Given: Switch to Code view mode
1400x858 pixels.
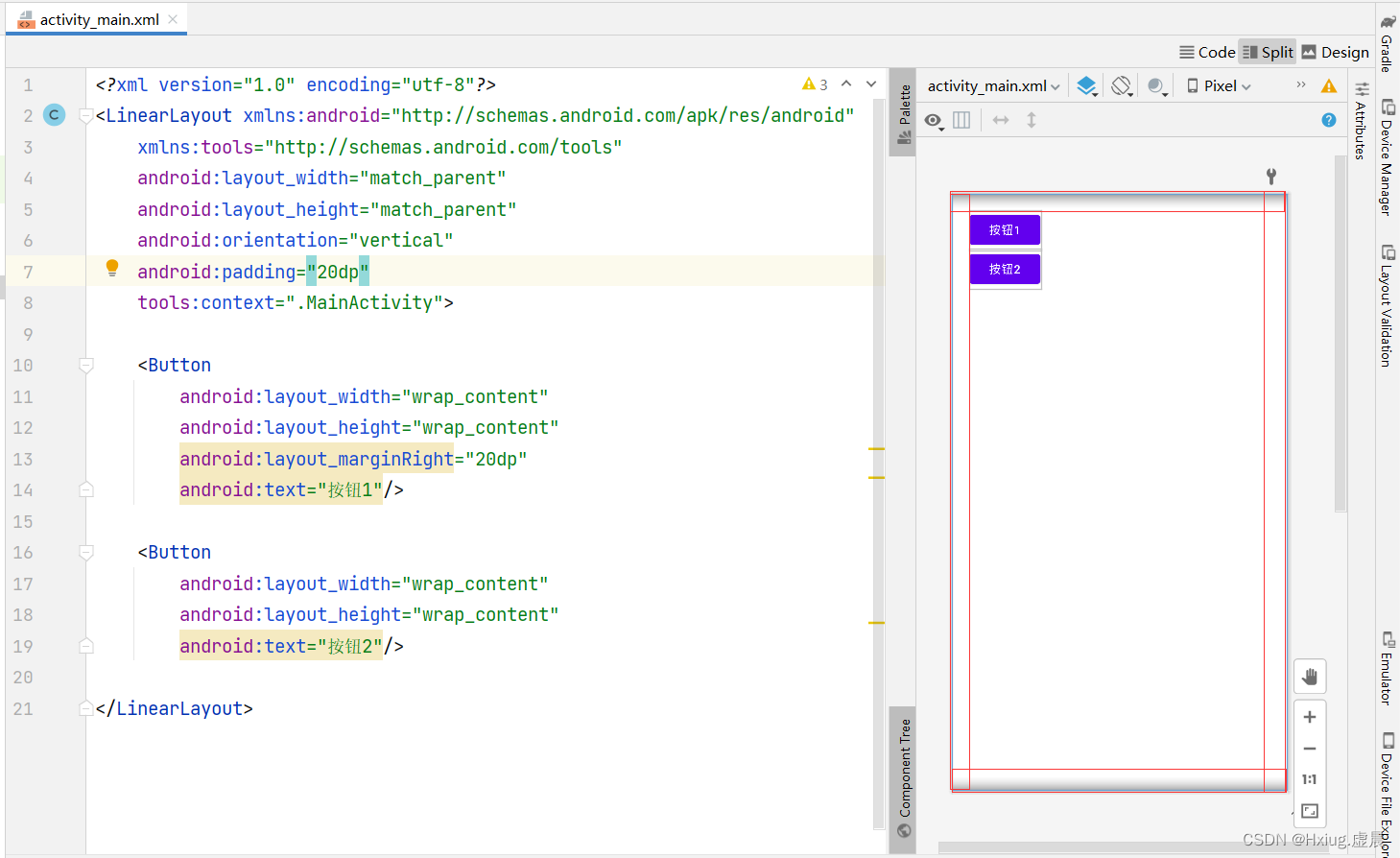Looking at the screenshot, I should click(1207, 52).
